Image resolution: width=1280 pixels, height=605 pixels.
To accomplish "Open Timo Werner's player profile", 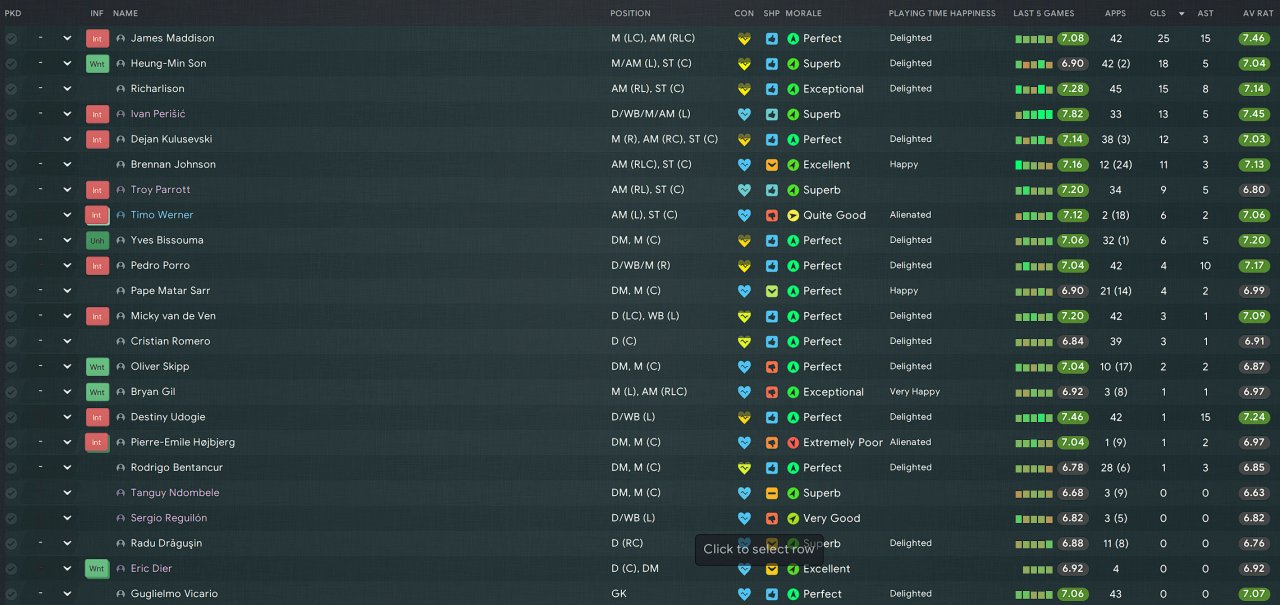I will 162,215.
